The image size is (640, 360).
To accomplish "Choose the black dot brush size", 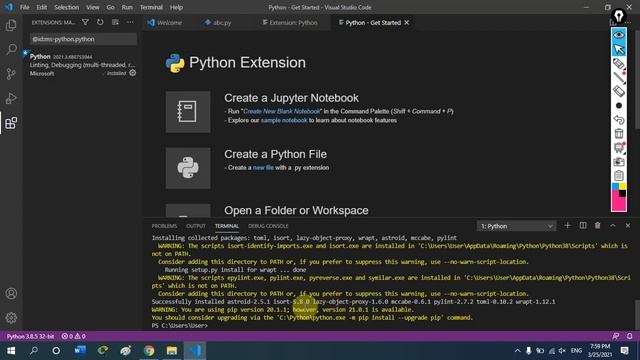I will (x=619, y=106).
